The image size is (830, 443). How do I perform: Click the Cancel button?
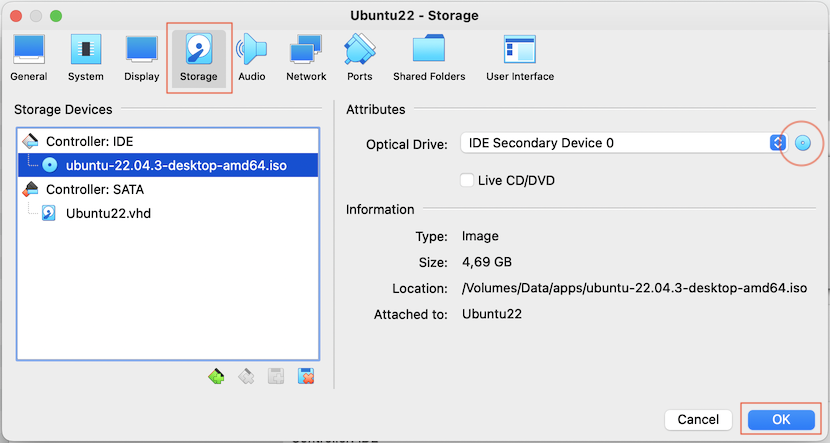coord(698,419)
